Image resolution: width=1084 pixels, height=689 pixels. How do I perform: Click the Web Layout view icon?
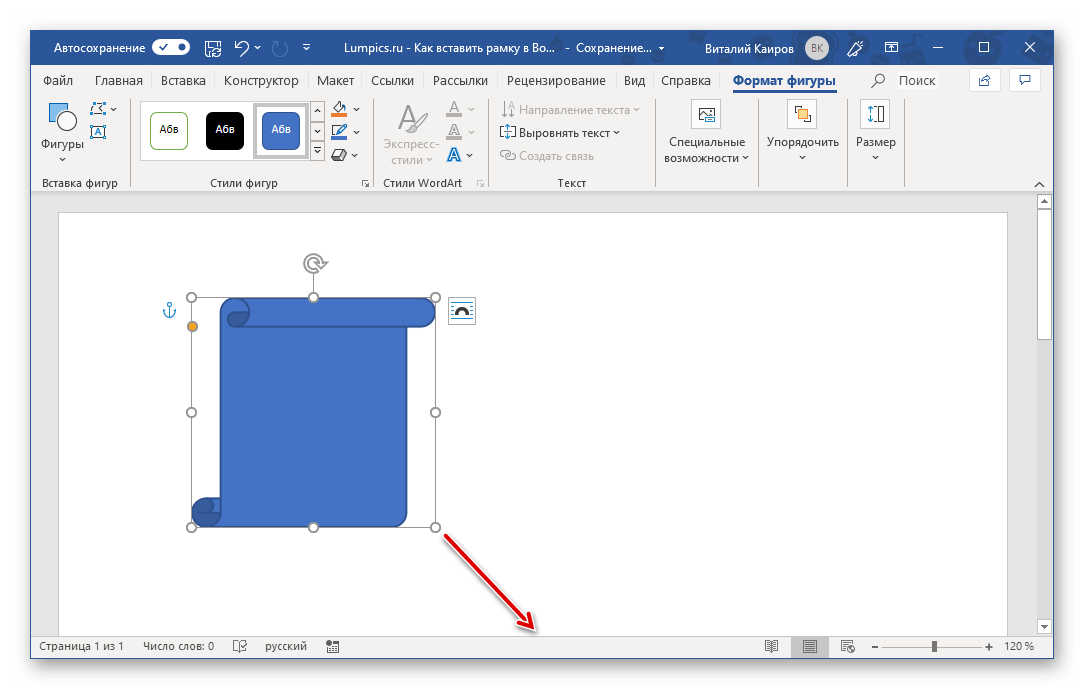tap(847, 647)
